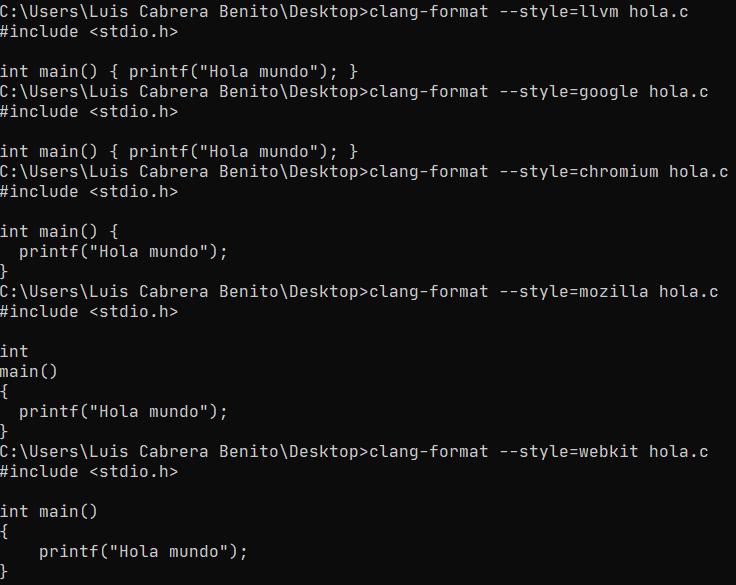Click the final closing brace at the bottom
The image size is (736, 585).
[x=5, y=572]
